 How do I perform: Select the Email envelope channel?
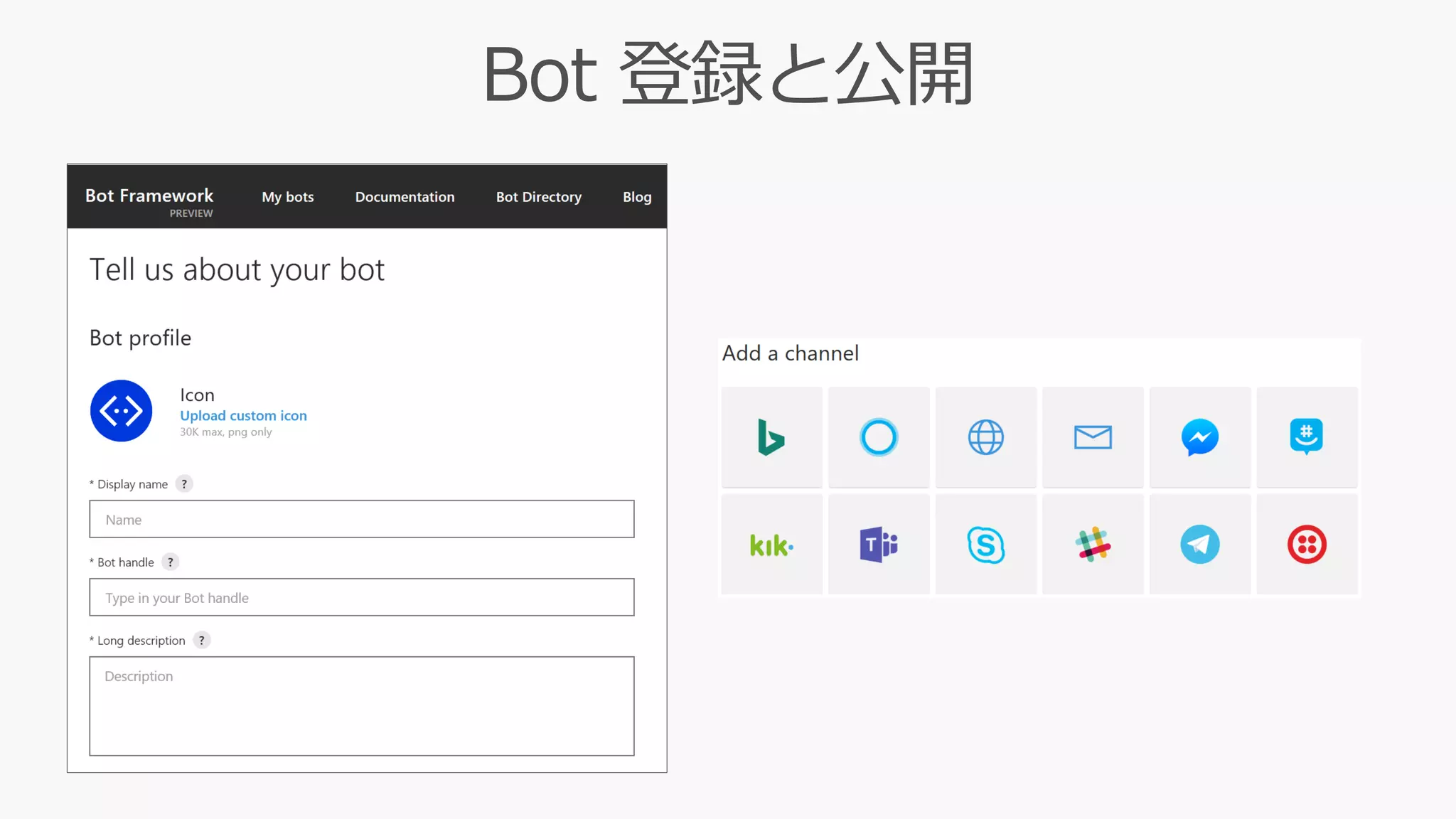click(1093, 437)
